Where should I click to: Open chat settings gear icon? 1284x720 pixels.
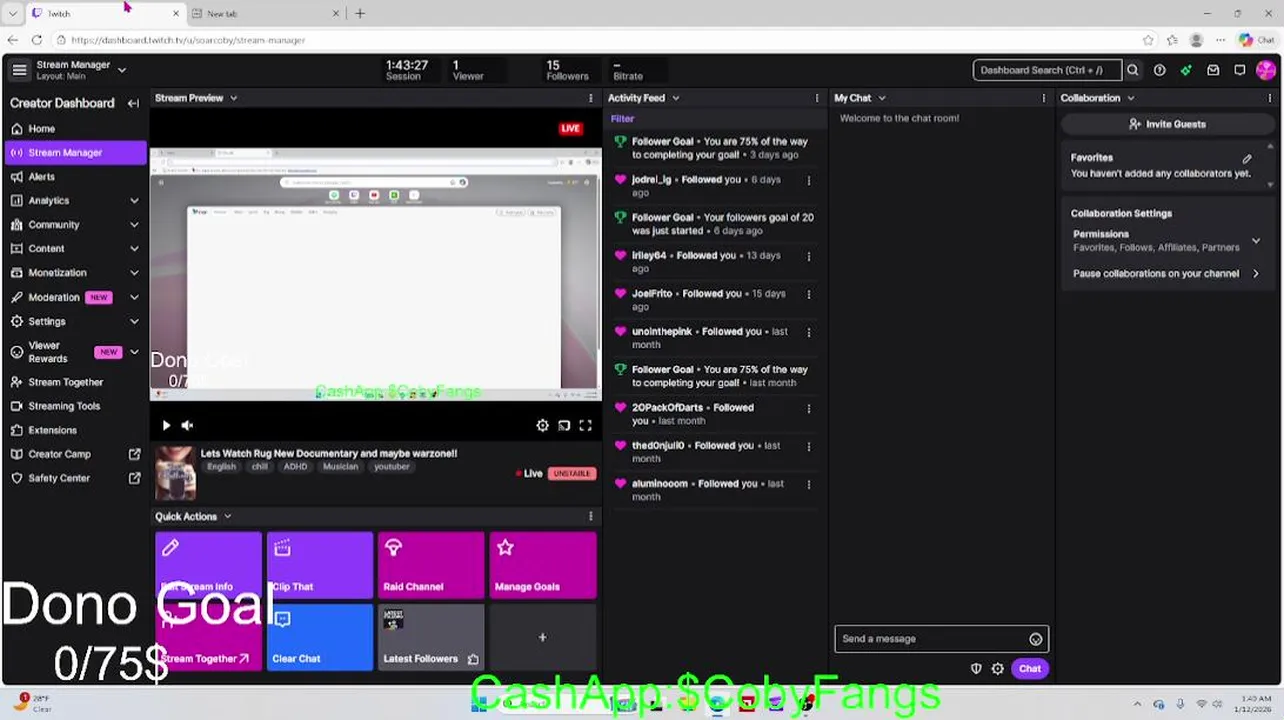click(x=997, y=669)
